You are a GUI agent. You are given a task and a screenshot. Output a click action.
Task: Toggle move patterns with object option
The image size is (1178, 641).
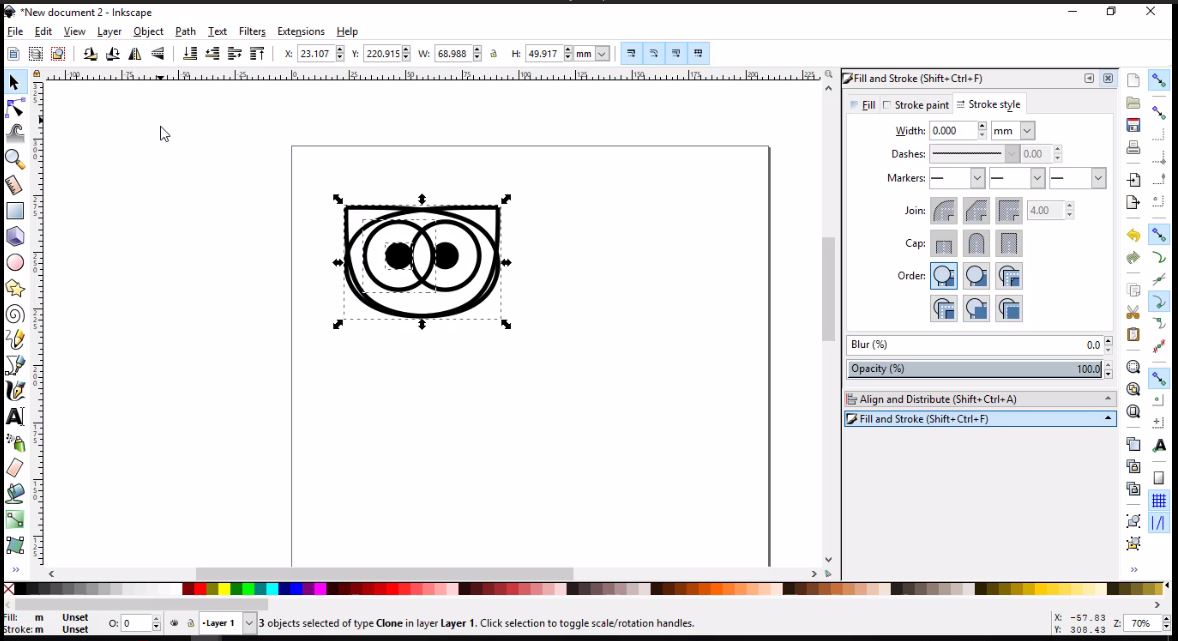pos(699,53)
